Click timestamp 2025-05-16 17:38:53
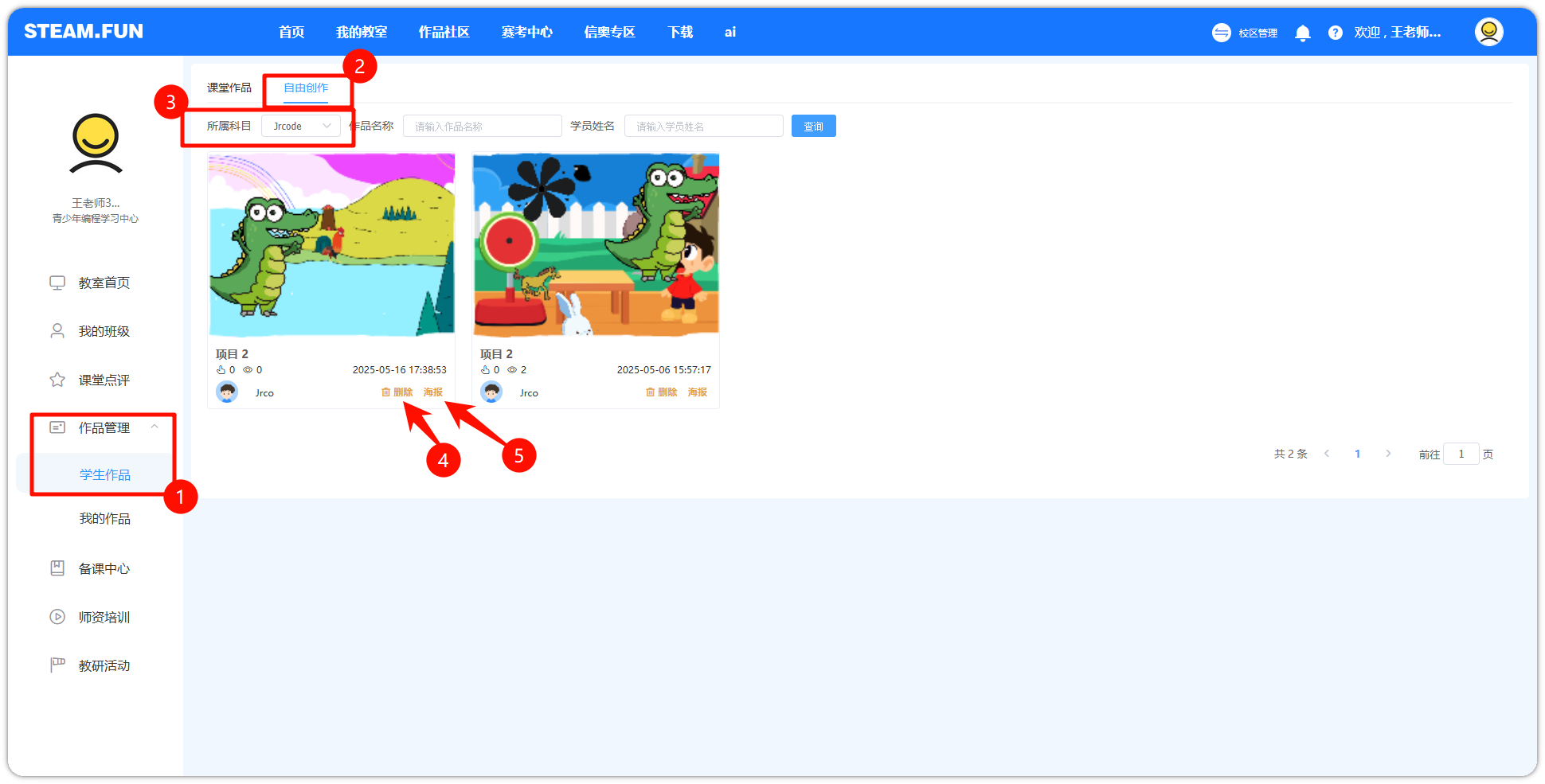Image resolution: width=1545 pixels, height=784 pixels. coord(400,370)
